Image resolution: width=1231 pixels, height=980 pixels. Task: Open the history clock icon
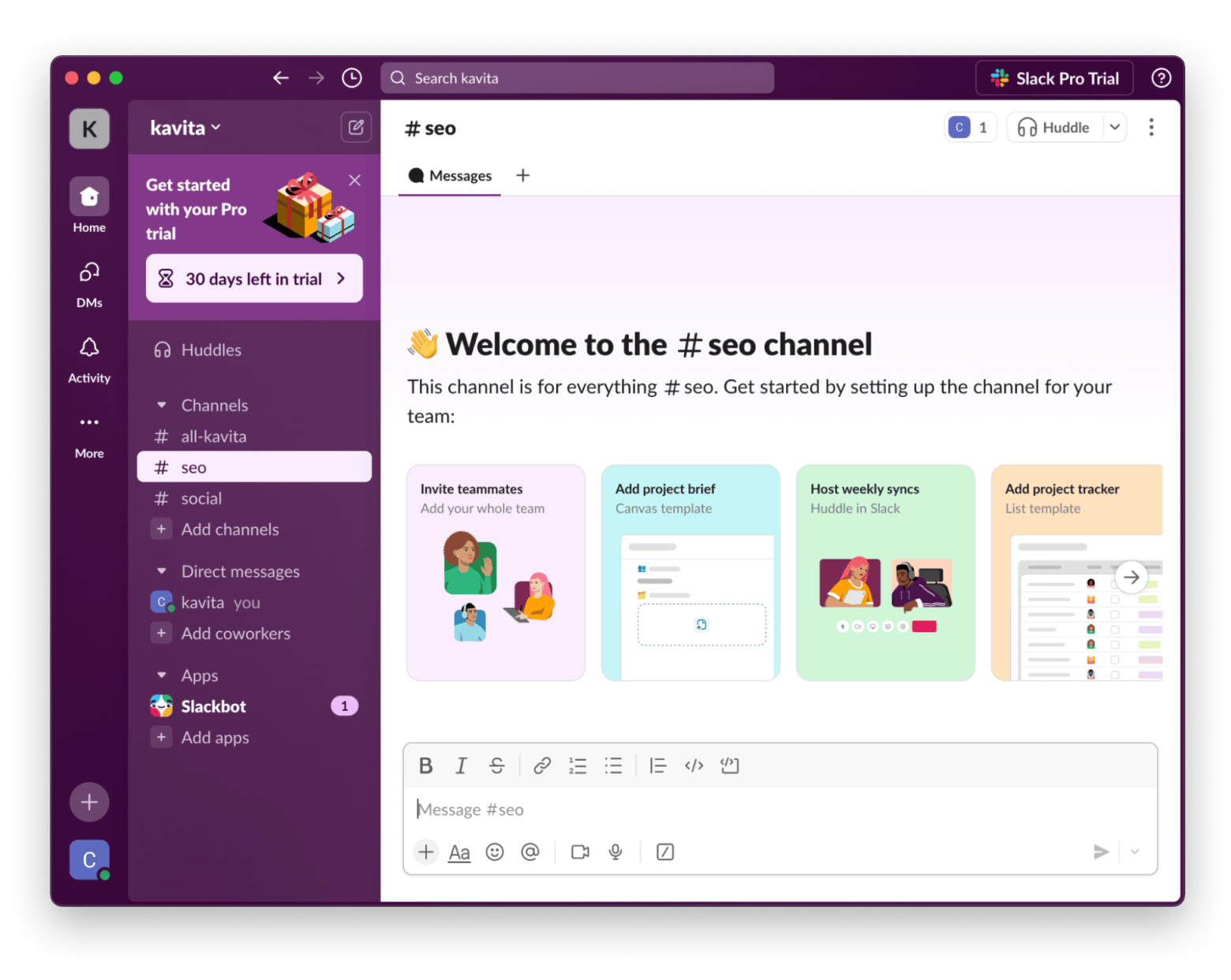[352, 78]
